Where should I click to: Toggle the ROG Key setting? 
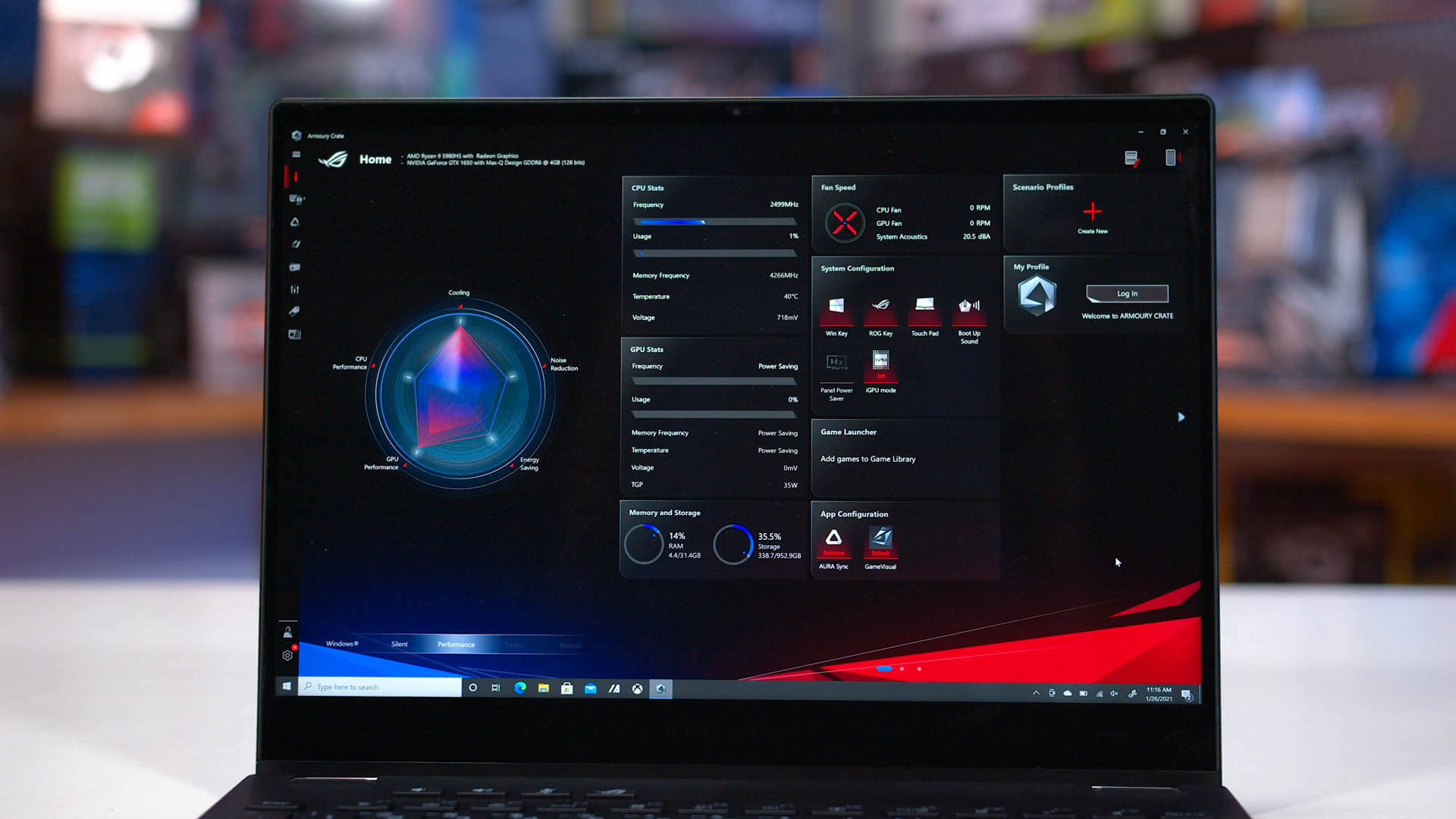[880, 315]
